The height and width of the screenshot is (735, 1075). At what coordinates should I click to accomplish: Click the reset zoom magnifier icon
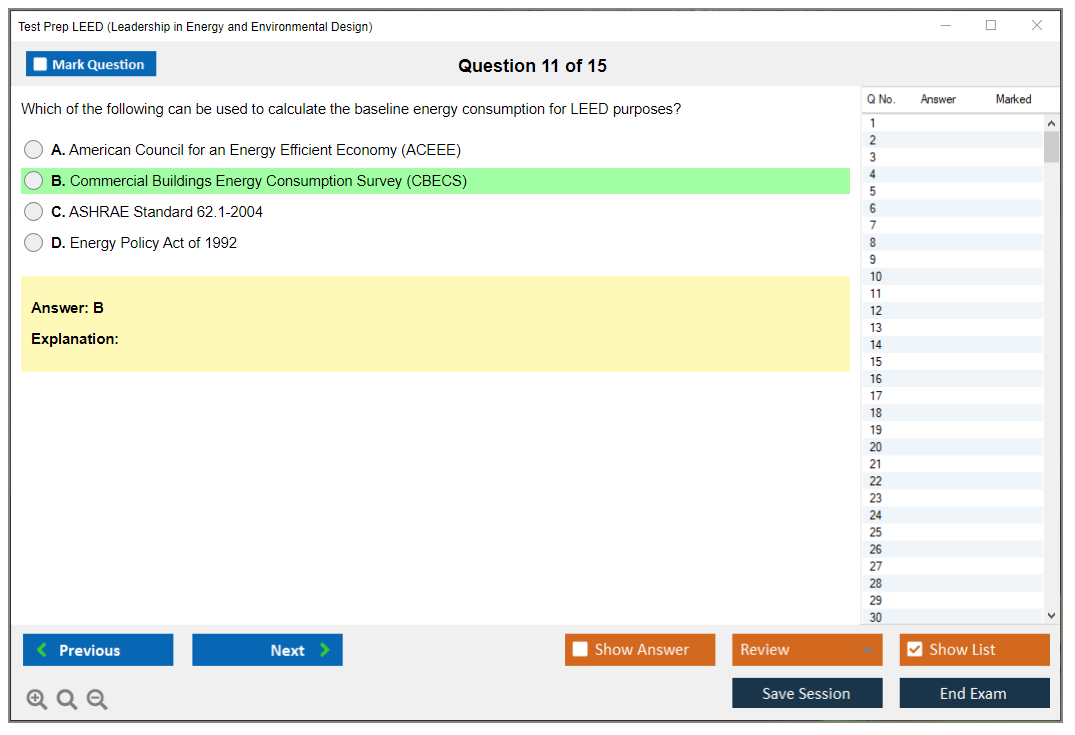(67, 700)
